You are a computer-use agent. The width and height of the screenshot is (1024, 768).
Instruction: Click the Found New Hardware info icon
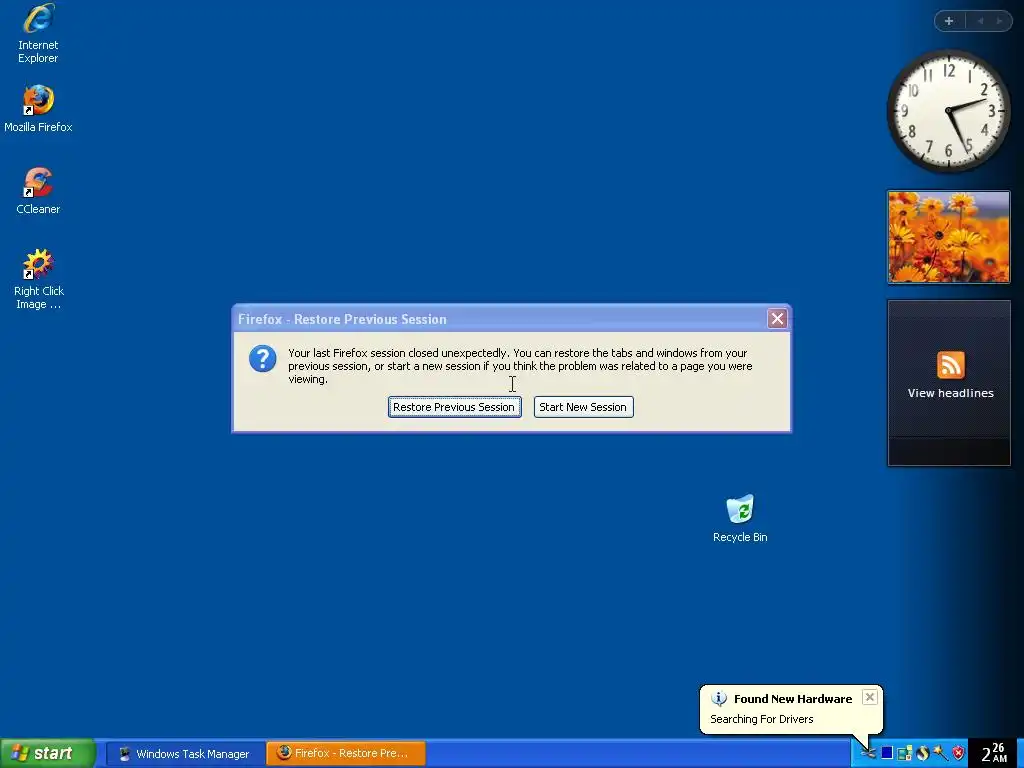718,699
